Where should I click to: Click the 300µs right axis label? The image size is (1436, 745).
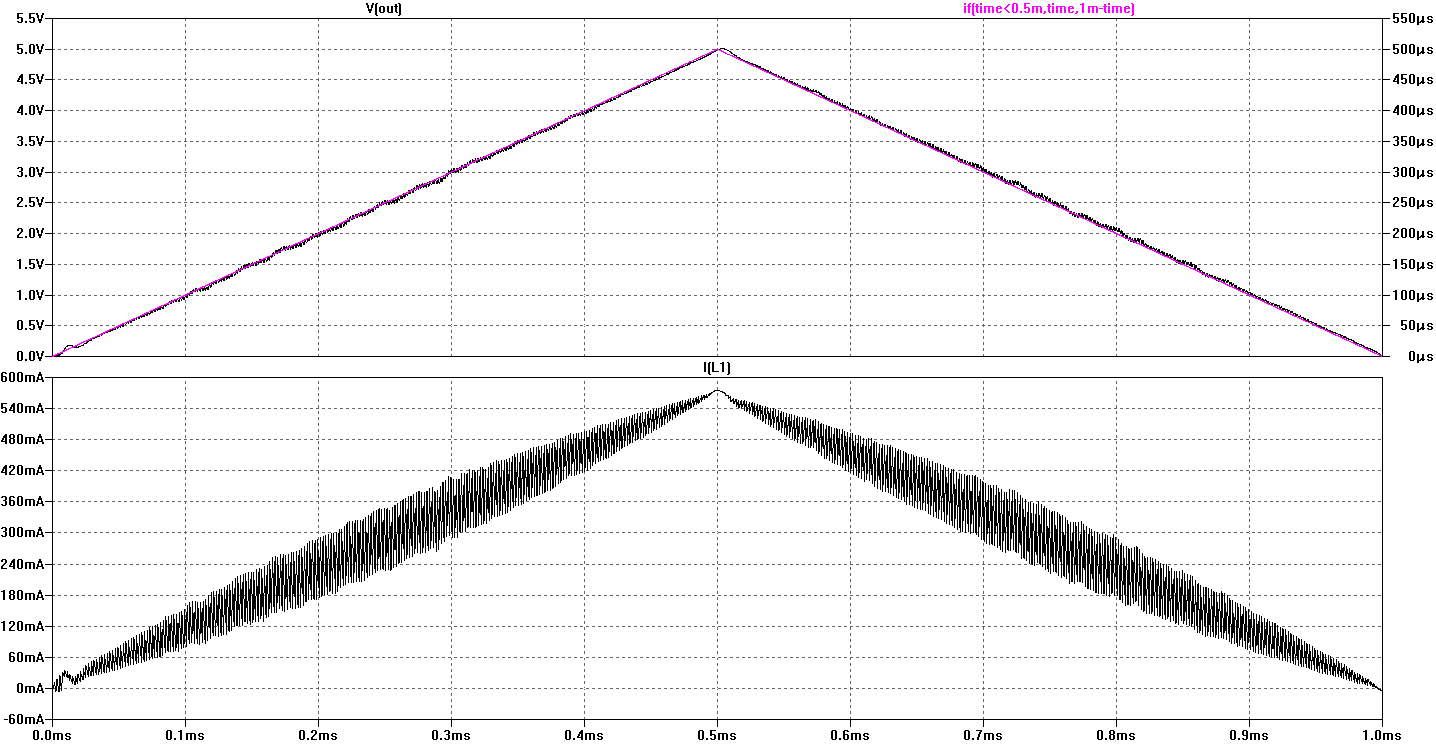pyautogui.click(x=1412, y=172)
